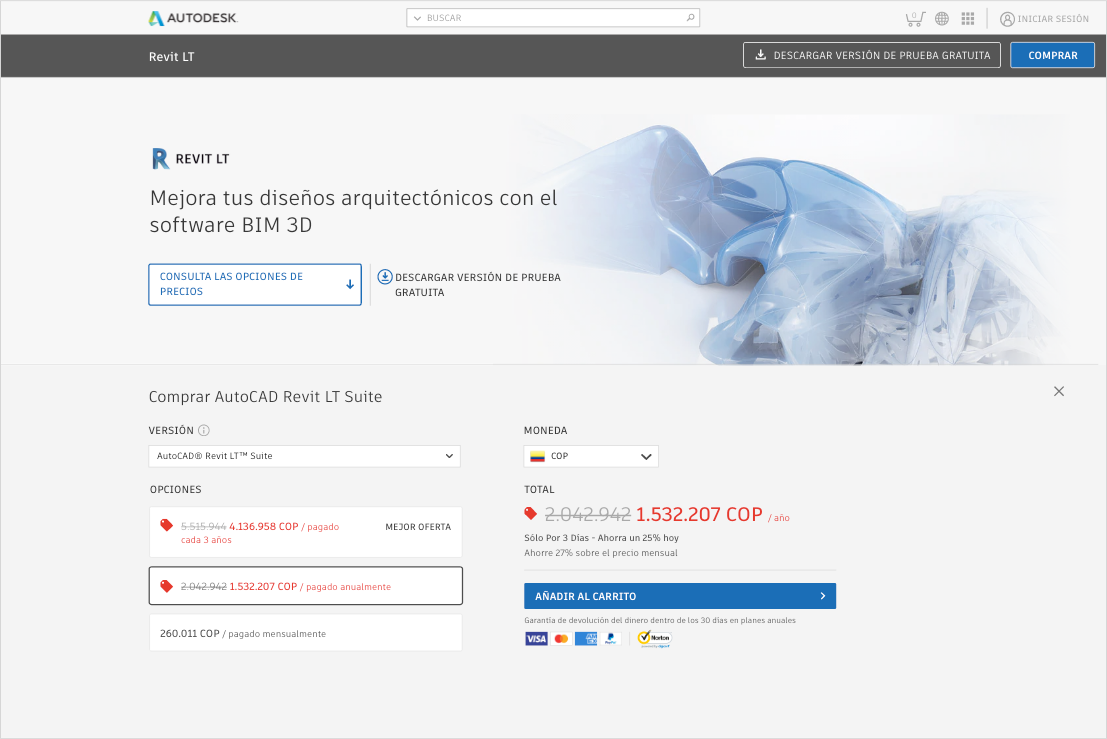This screenshot has height=739, width=1107.
Task: Click the 'Ahorre 27% sobre el precio mensual' text
Action: [601, 553]
